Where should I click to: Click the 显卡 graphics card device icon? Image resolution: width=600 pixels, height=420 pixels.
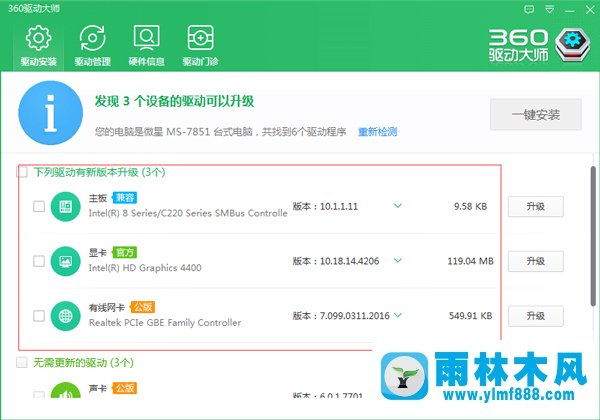[x=65, y=261]
